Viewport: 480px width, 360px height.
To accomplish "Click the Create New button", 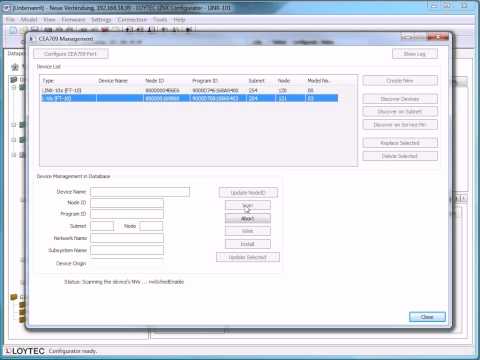I will (400, 81).
